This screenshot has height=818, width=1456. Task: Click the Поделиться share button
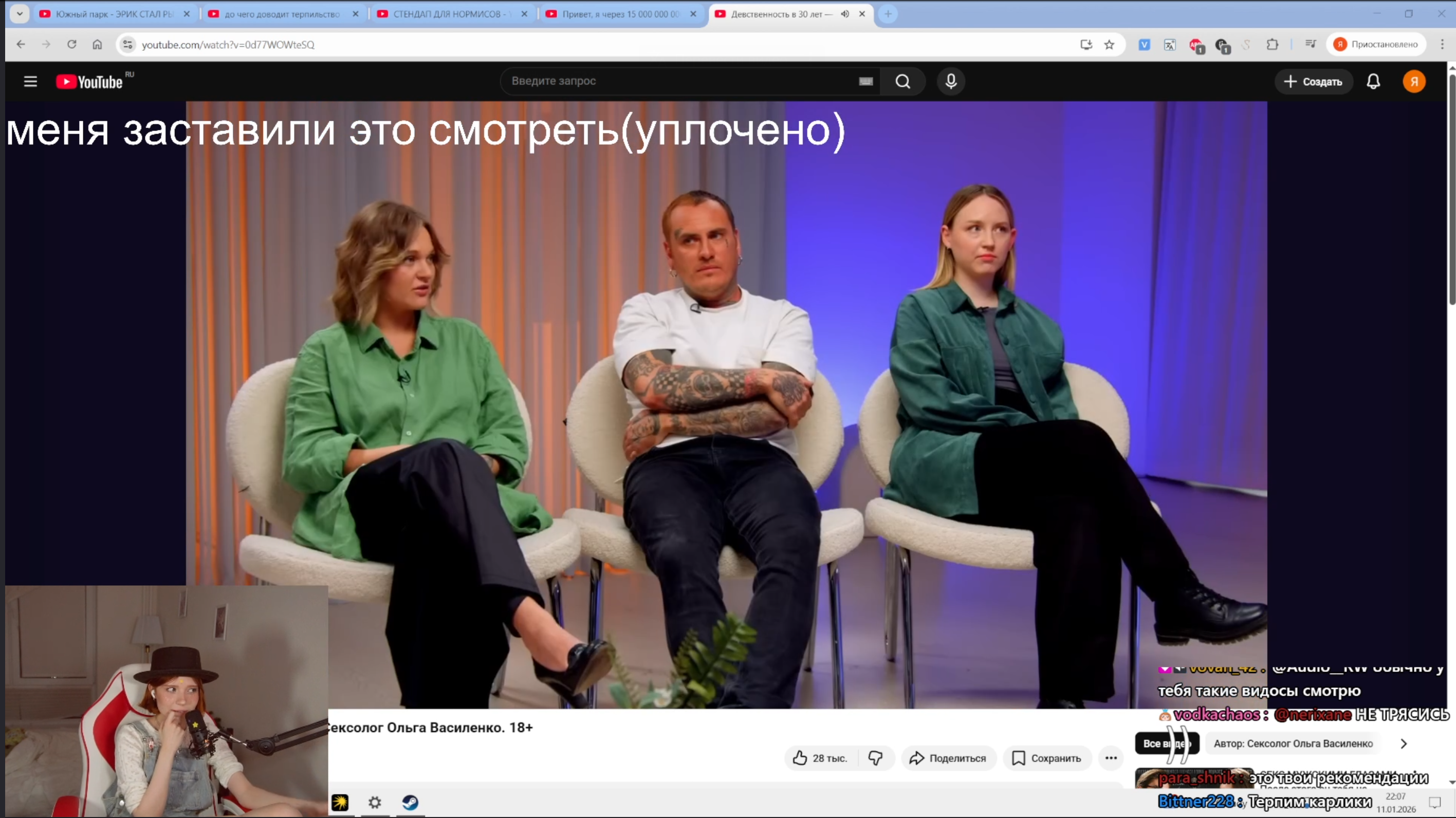948,757
